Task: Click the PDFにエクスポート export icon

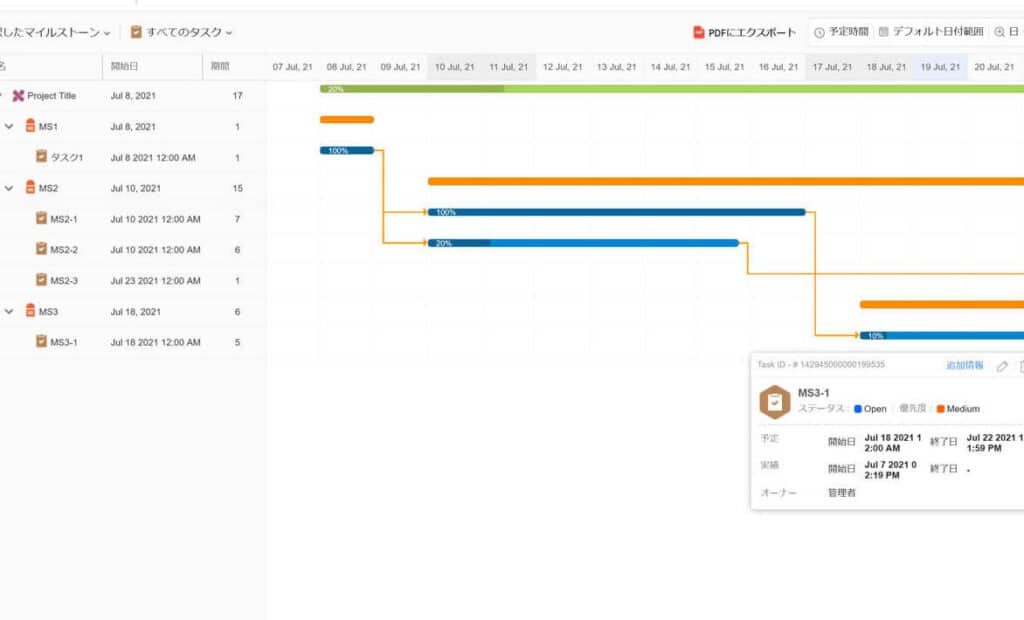Action: (x=699, y=33)
